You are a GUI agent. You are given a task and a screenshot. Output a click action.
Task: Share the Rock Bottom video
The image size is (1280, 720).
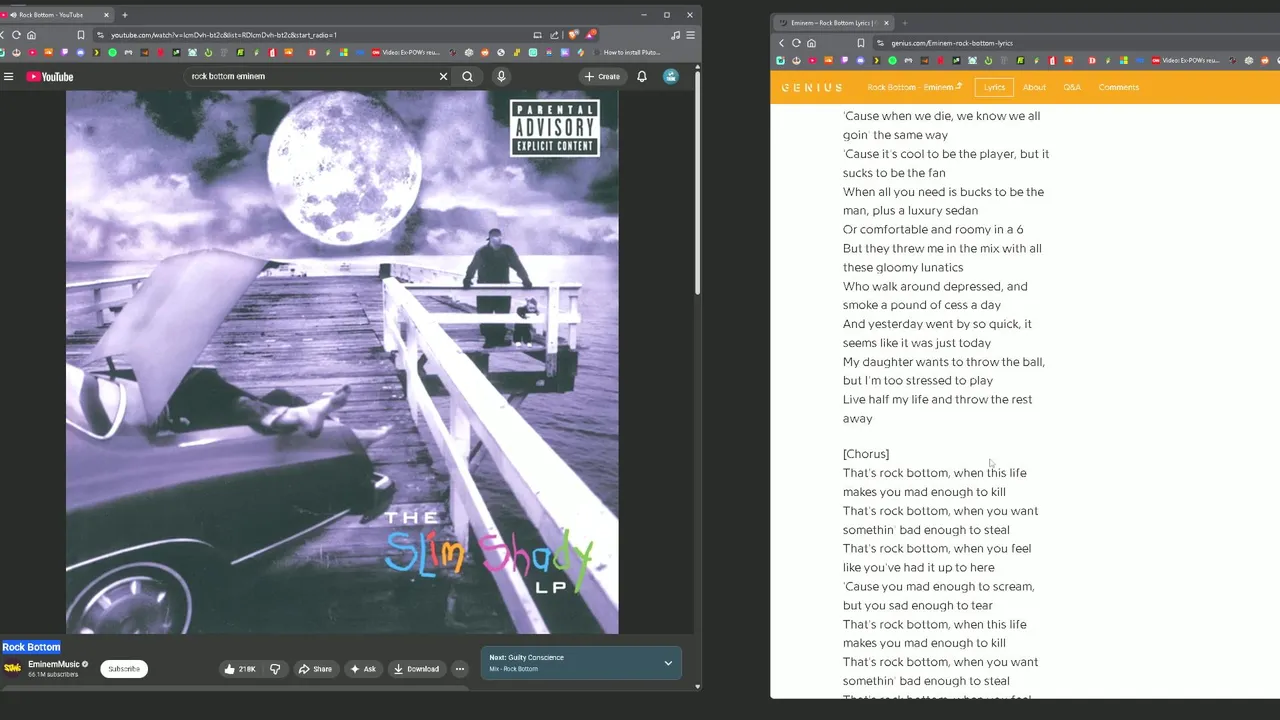coord(315,669)
